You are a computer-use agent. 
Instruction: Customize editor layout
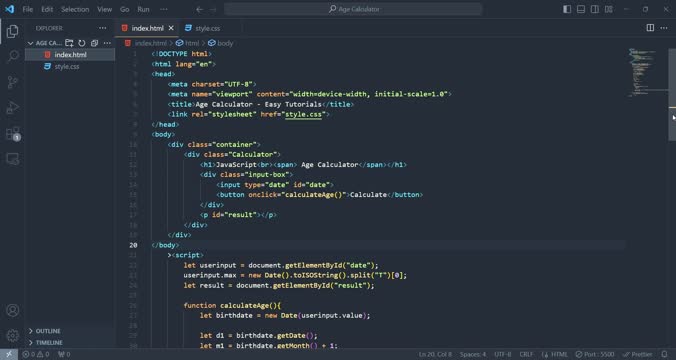pos(609,9)
